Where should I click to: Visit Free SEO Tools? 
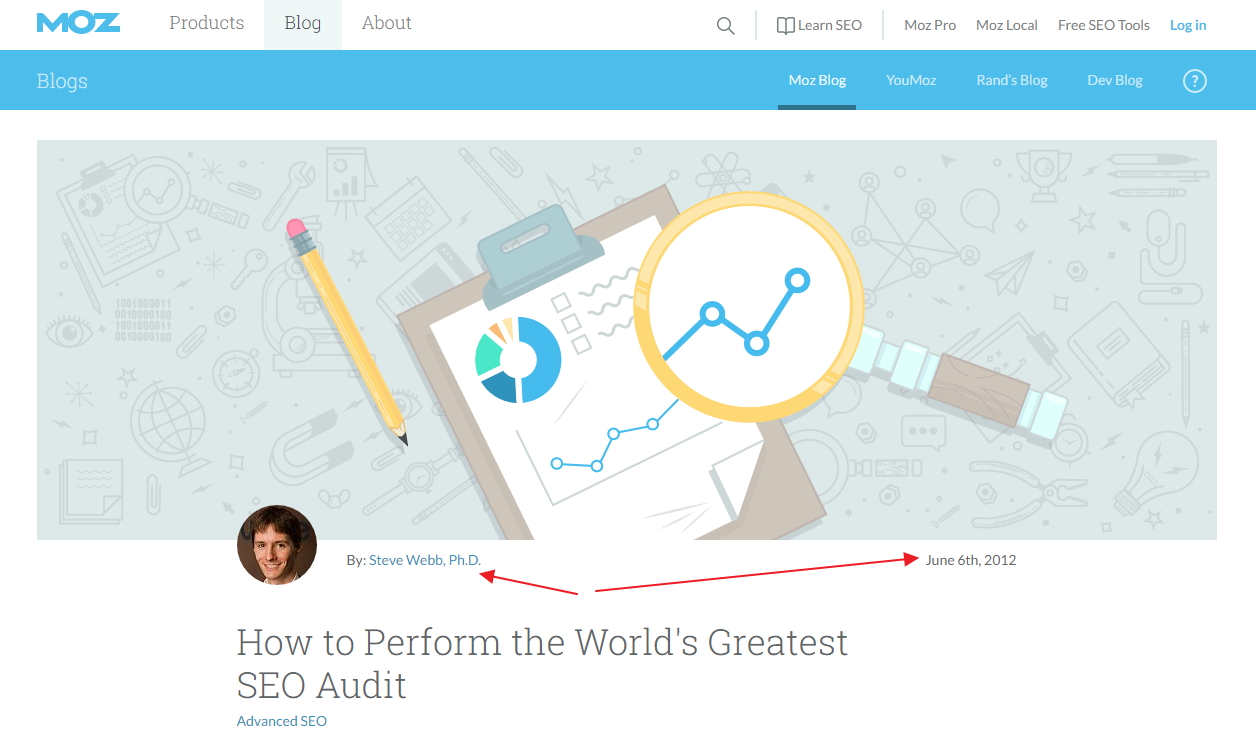click(1104, 25)
